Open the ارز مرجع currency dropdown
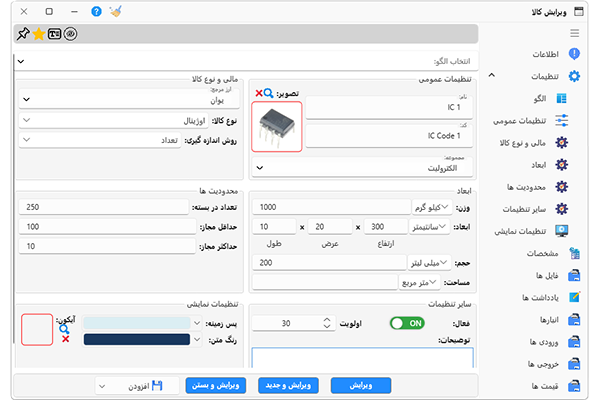The width and height of the screenshot is (600, 400). click(129, 98)
